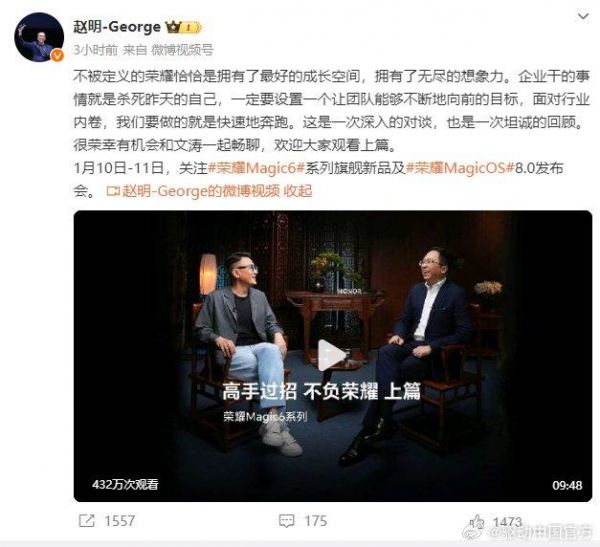
Task: Click the small video camera icon in the post
Action: (x=113, y=191)
